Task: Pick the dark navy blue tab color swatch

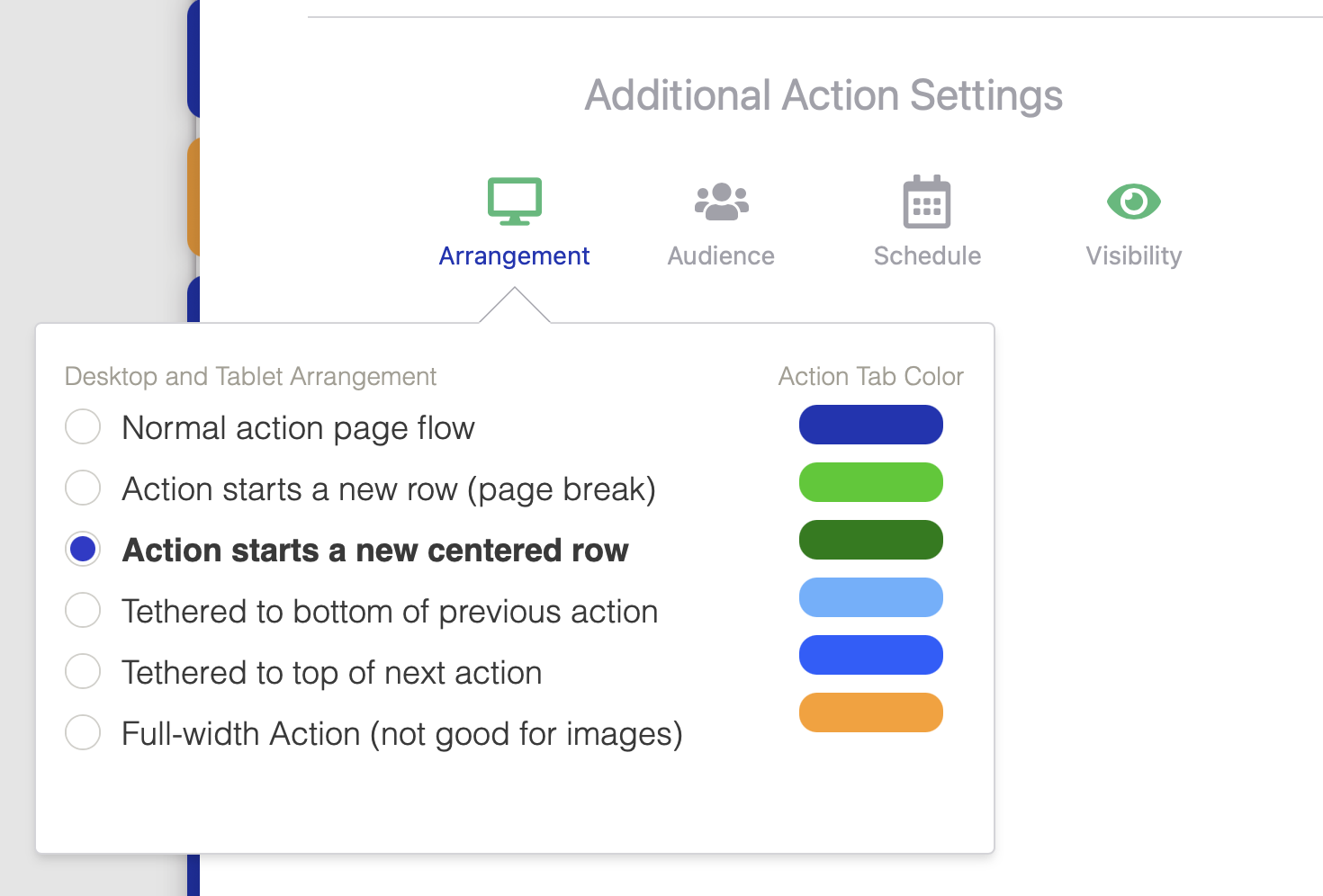Action: [870, 425]
